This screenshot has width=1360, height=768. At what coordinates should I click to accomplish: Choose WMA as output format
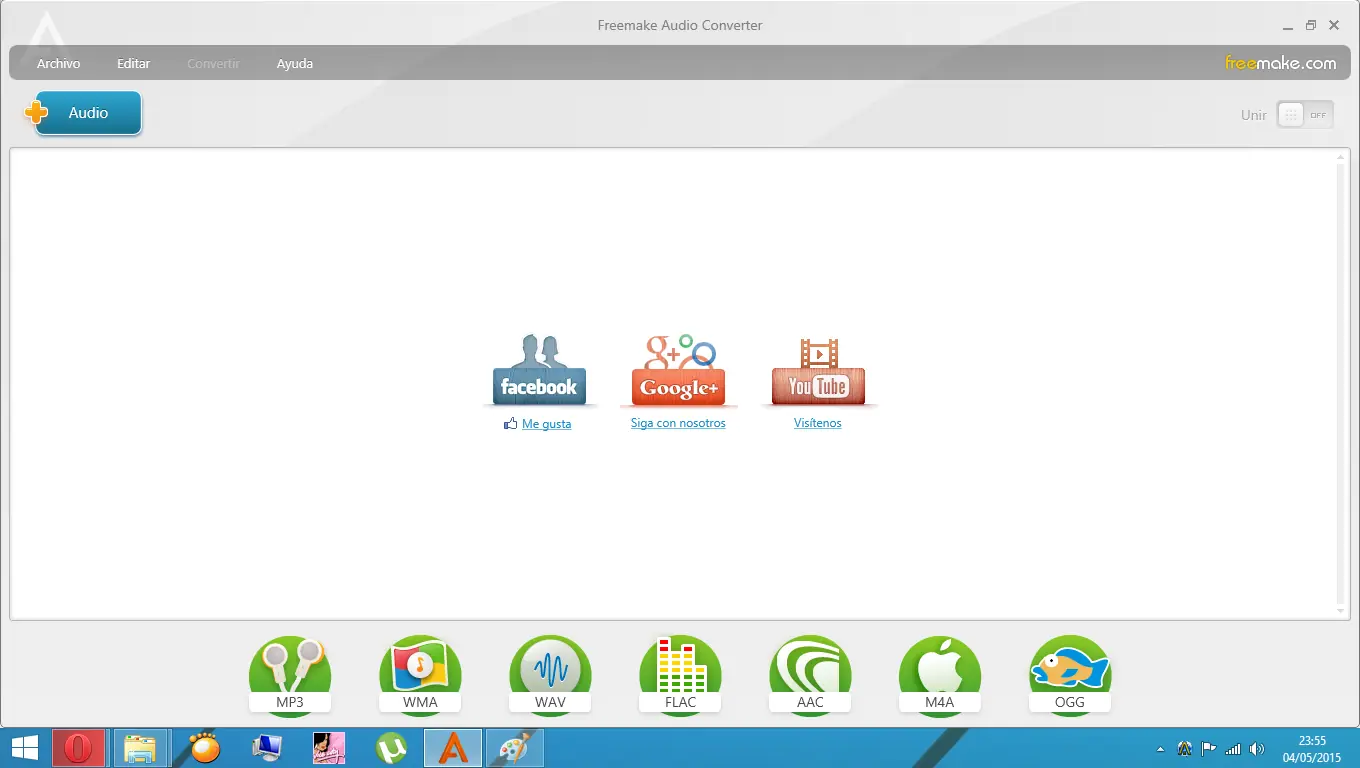pyautogui.click(x=420, y=676)
